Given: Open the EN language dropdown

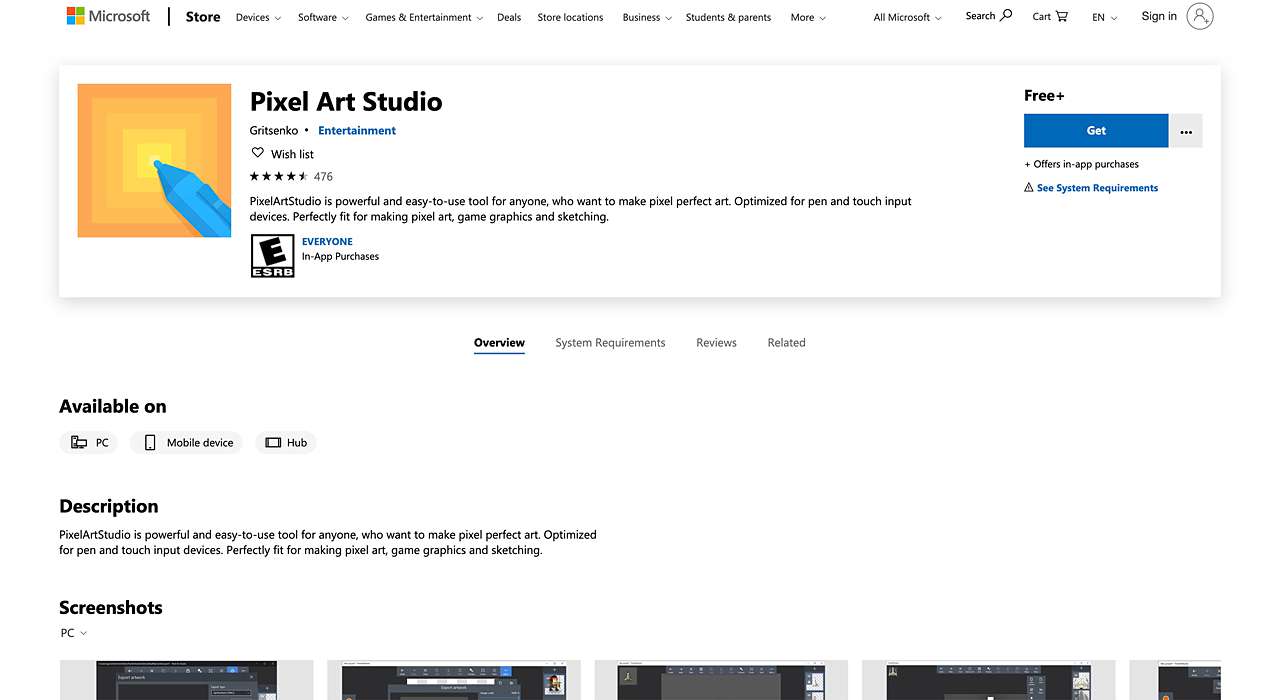Looking at the screenshot, I should 1104,17.
